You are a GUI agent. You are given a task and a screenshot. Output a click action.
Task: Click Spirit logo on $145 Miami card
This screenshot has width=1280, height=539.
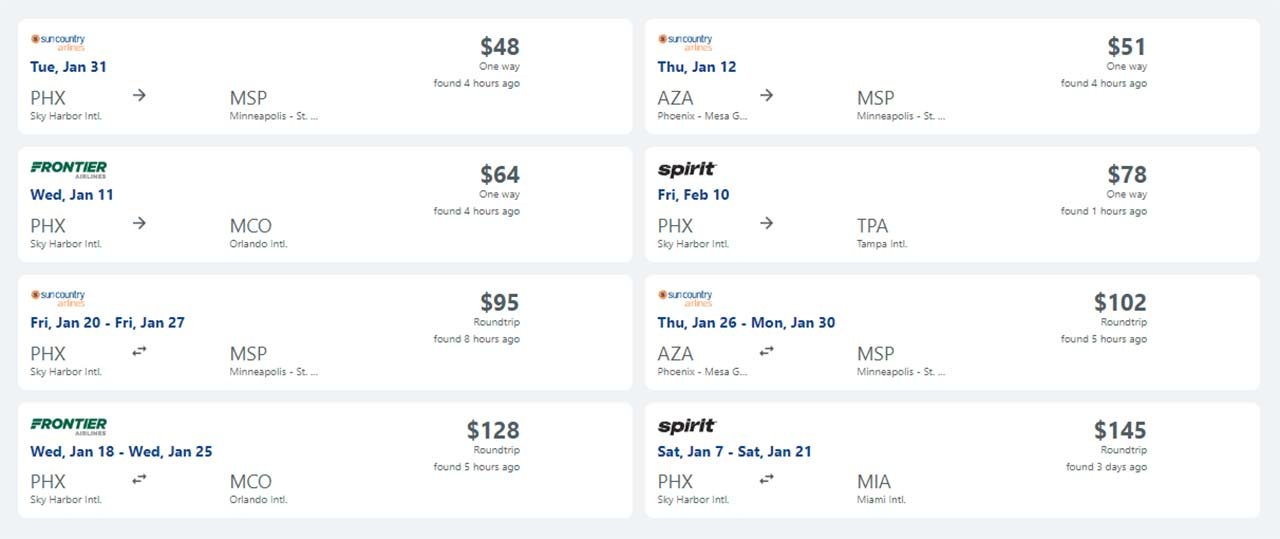pos(686,426)
